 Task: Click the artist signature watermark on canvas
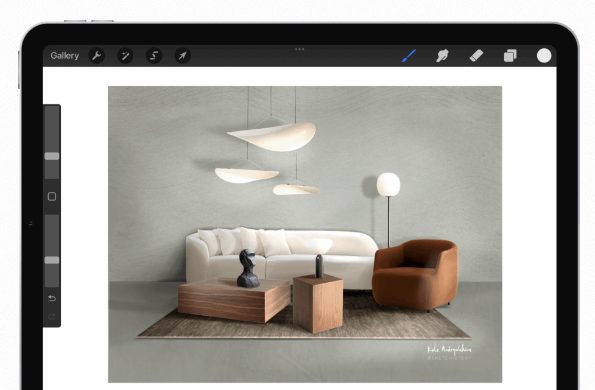tap(449, 352)
